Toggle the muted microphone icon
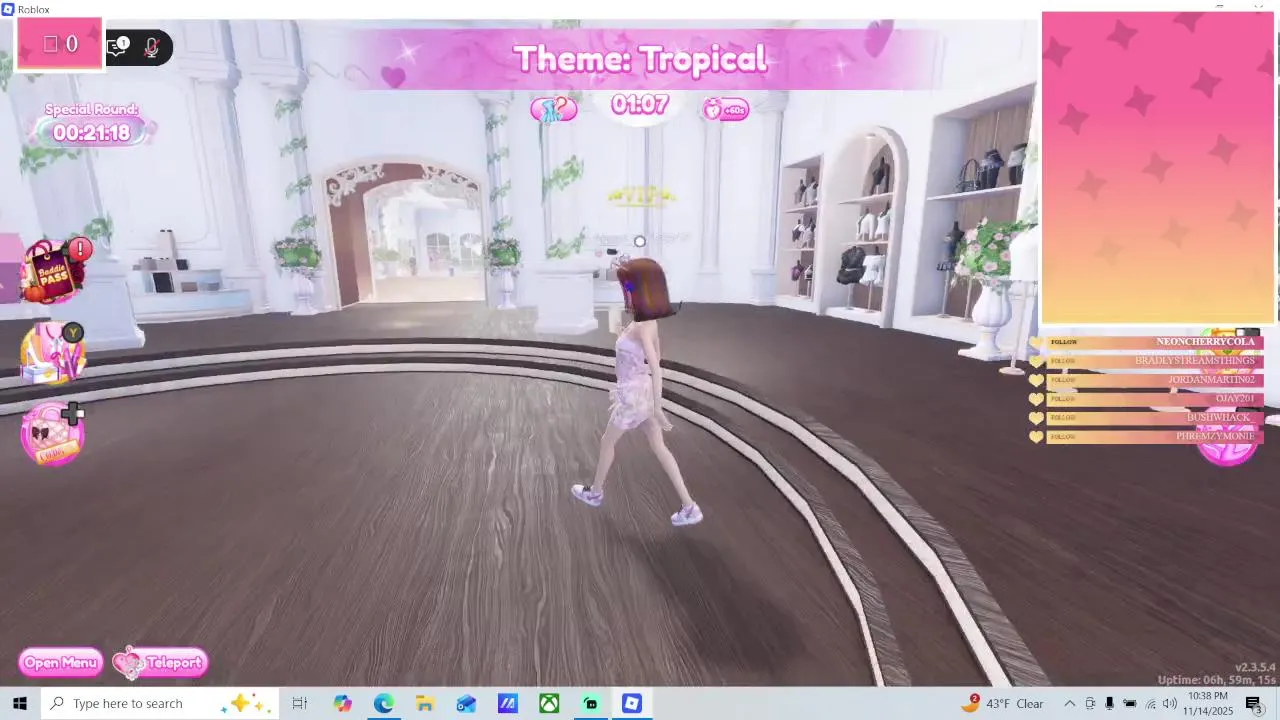The width and height of the screenshot is (1280, 720). pos(152,46)
